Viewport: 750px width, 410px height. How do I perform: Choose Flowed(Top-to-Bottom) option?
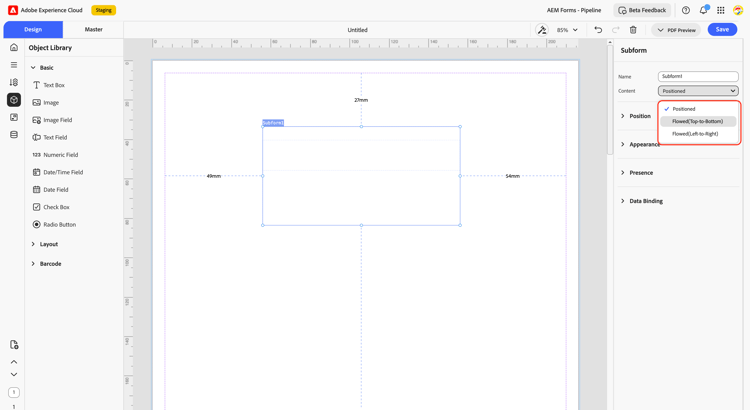coord(698,122)
